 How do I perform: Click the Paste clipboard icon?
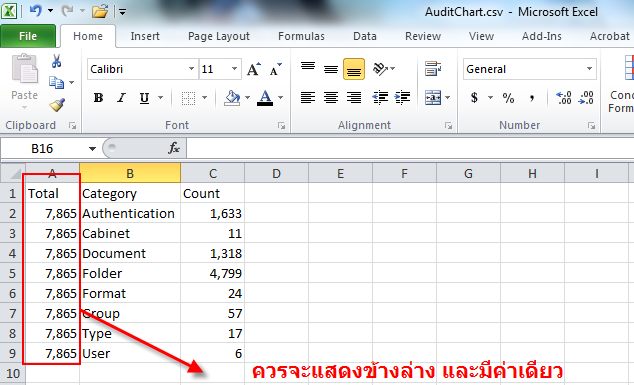tap(24, 69)
